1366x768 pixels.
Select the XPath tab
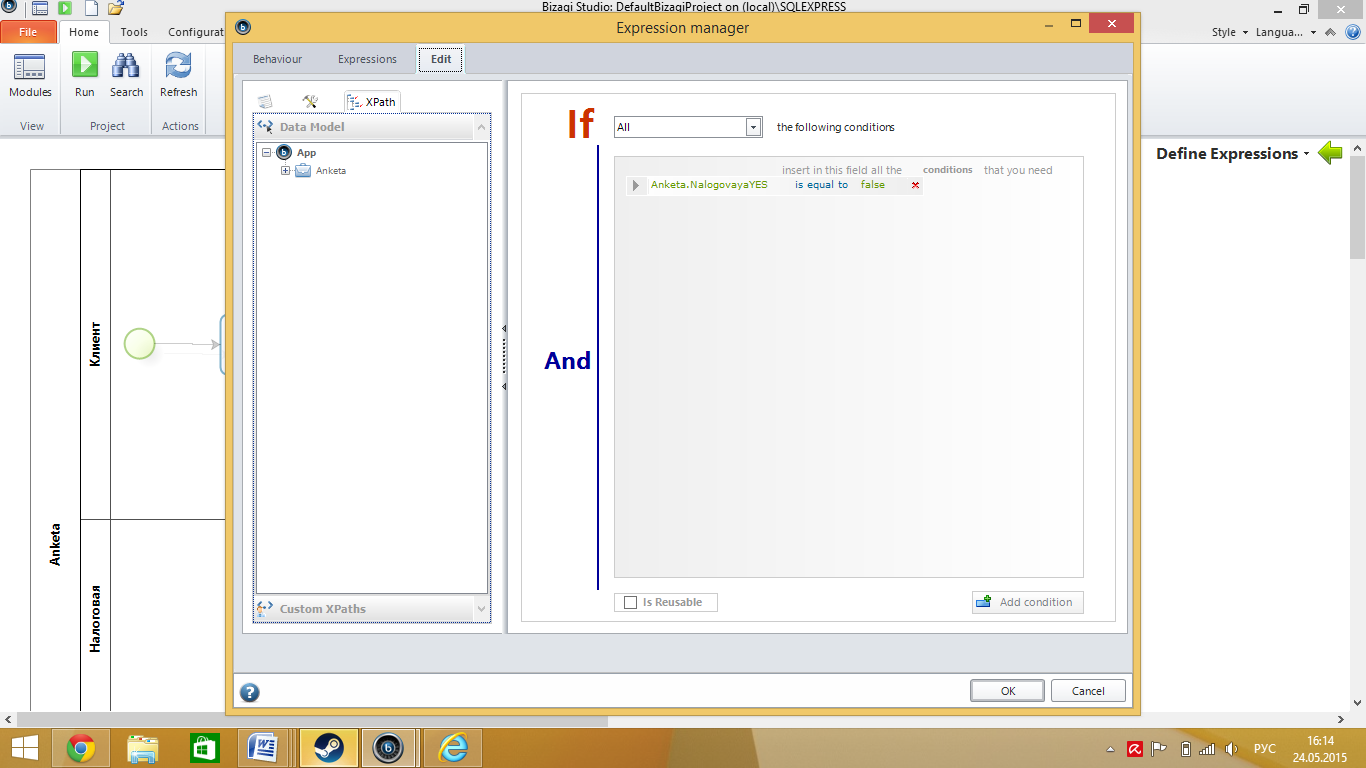(372, 102)
